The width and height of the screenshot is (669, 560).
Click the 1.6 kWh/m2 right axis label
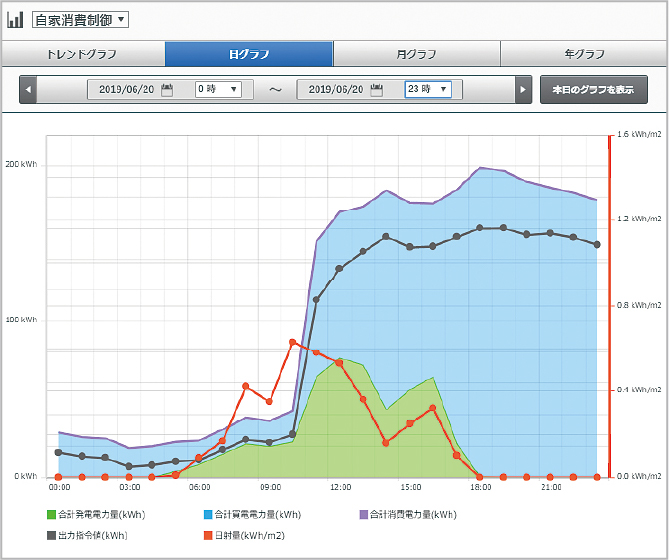pos(639,134)
